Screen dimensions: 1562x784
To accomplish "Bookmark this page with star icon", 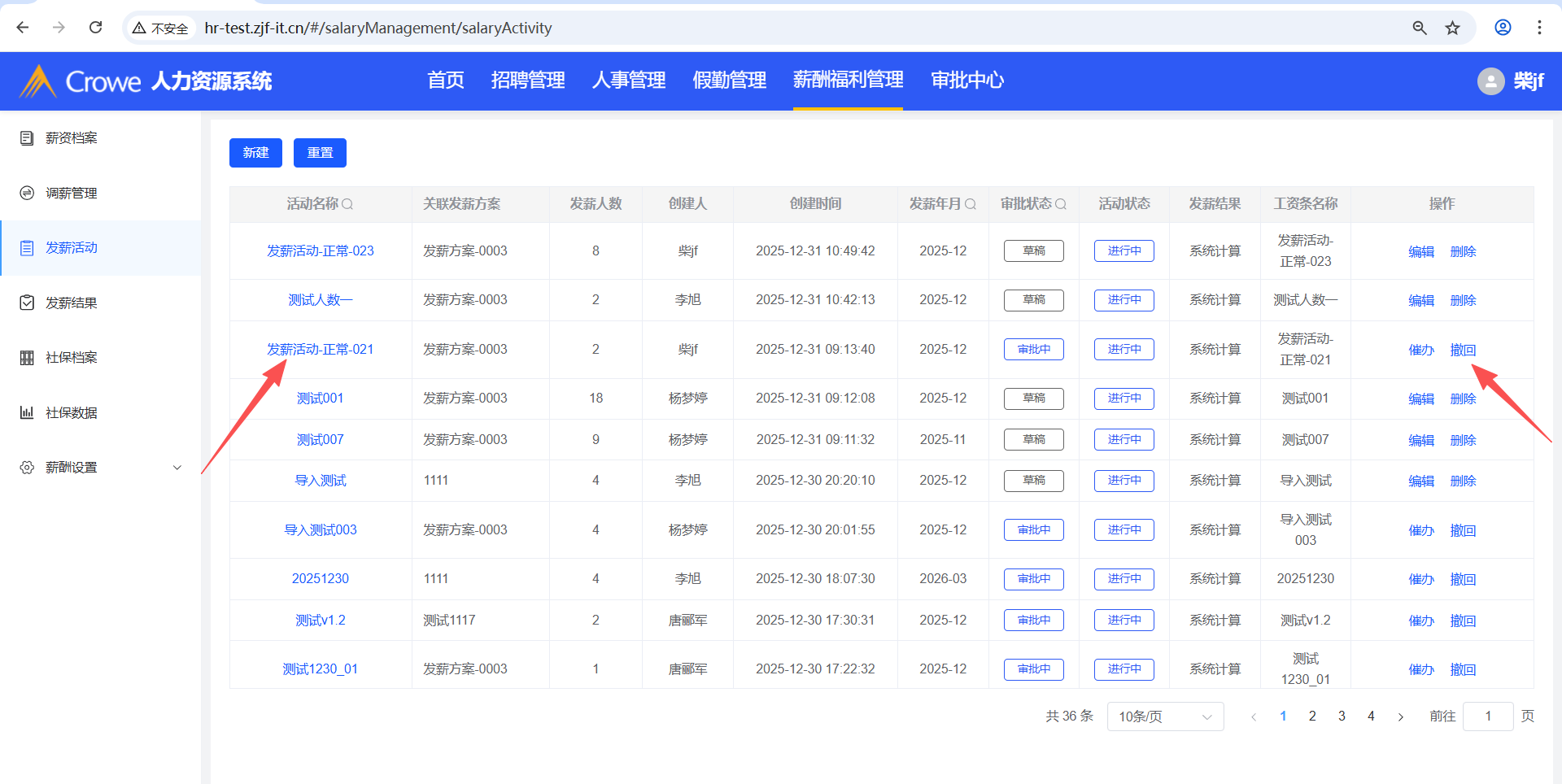I will click(1452, 28).
